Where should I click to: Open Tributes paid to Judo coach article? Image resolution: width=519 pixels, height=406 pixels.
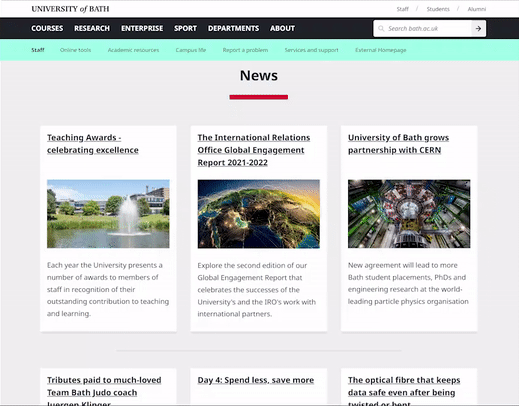[x=104, y=392]
